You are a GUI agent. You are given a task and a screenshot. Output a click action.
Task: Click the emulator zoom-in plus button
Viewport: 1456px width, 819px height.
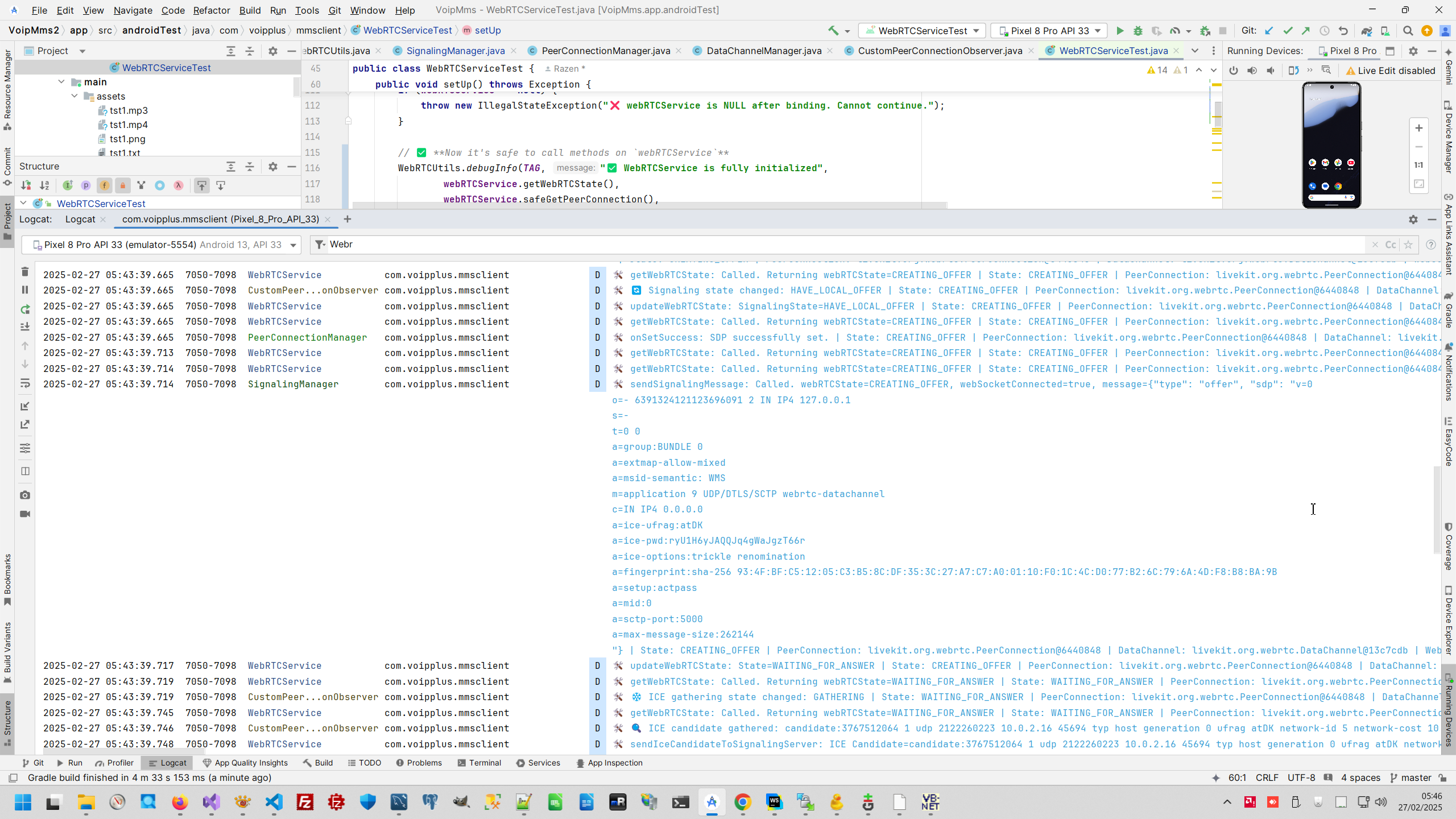pyautogui.click(x=1419, y=128)
